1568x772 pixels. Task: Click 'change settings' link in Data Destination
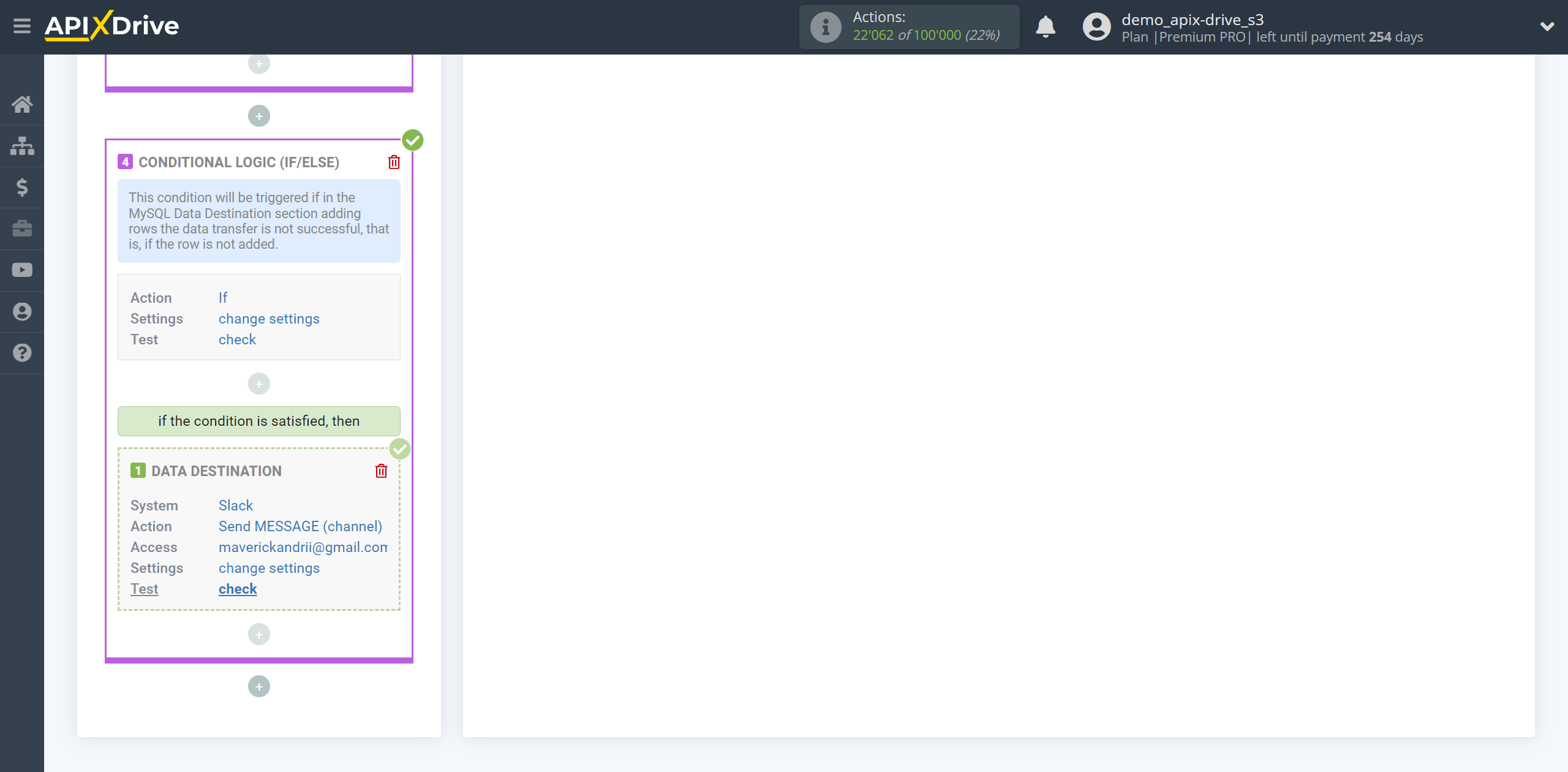268,567
